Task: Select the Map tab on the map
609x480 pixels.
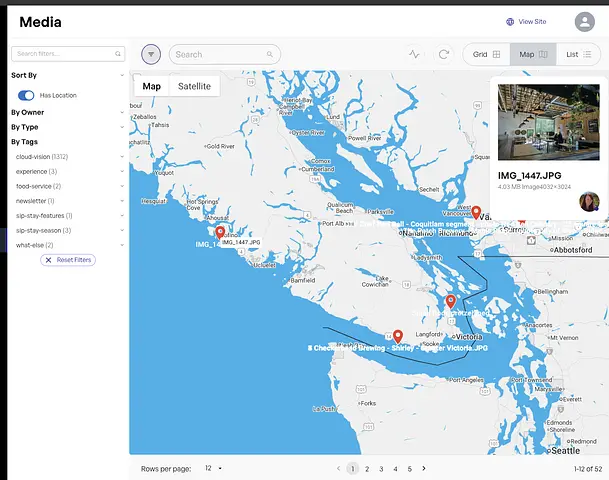Action: [151, 86]
